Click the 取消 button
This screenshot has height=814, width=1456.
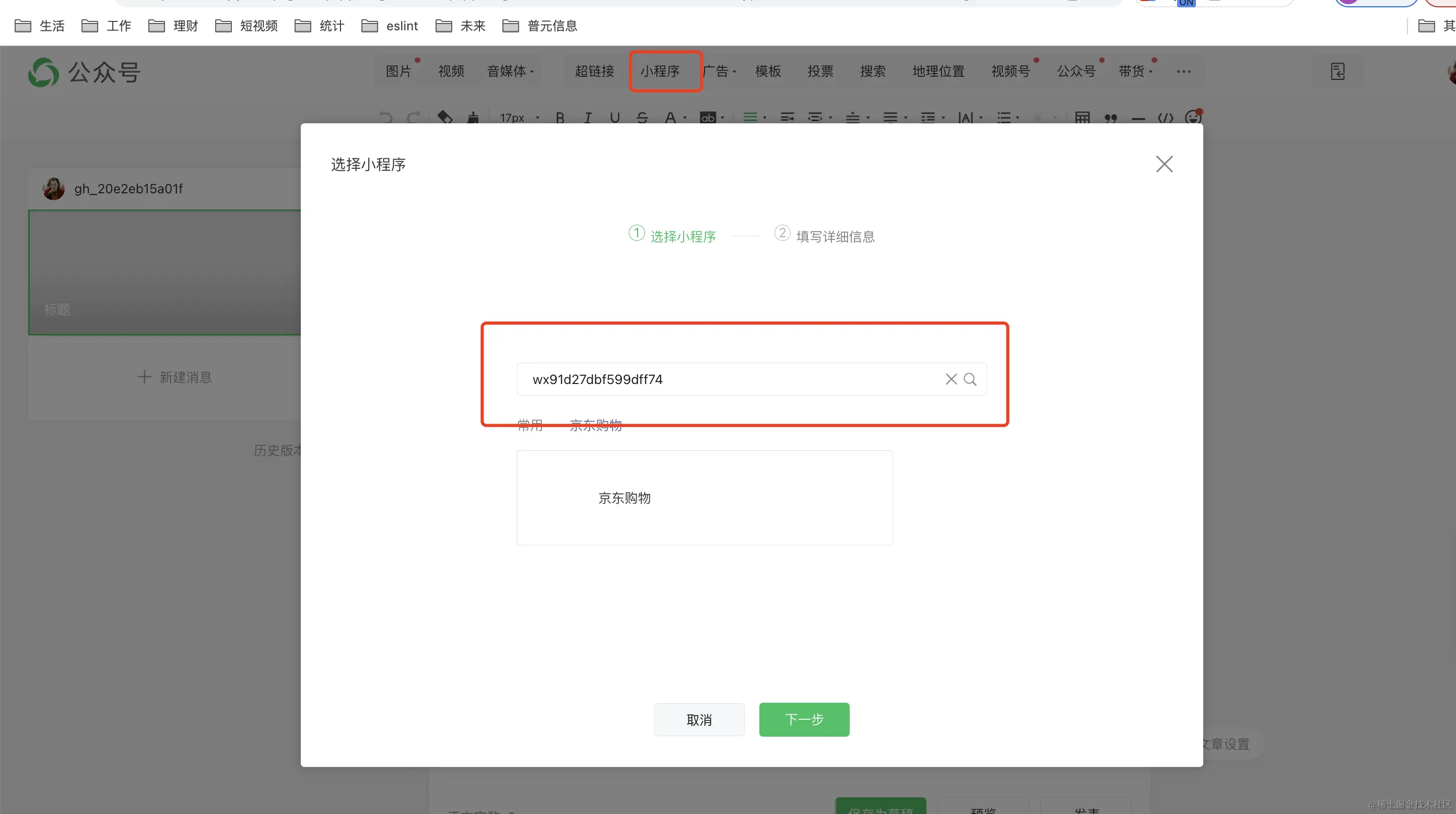(699, 719)
